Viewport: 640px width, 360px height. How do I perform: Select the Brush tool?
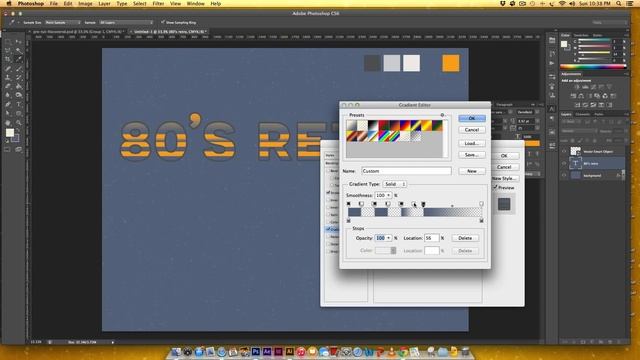pyautogui.click(x=18, y=69)
